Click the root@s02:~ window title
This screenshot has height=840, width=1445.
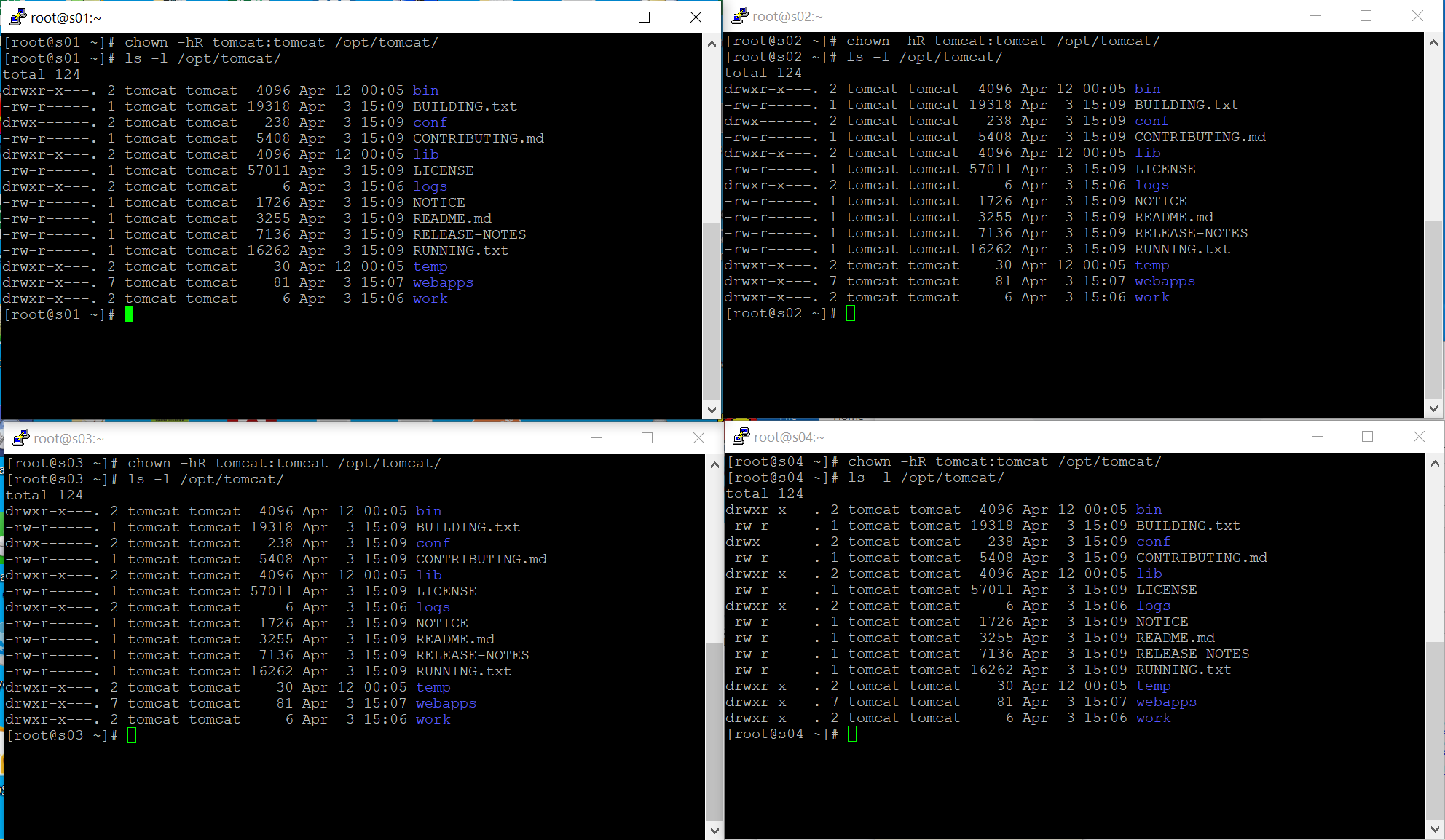point(788,16)
